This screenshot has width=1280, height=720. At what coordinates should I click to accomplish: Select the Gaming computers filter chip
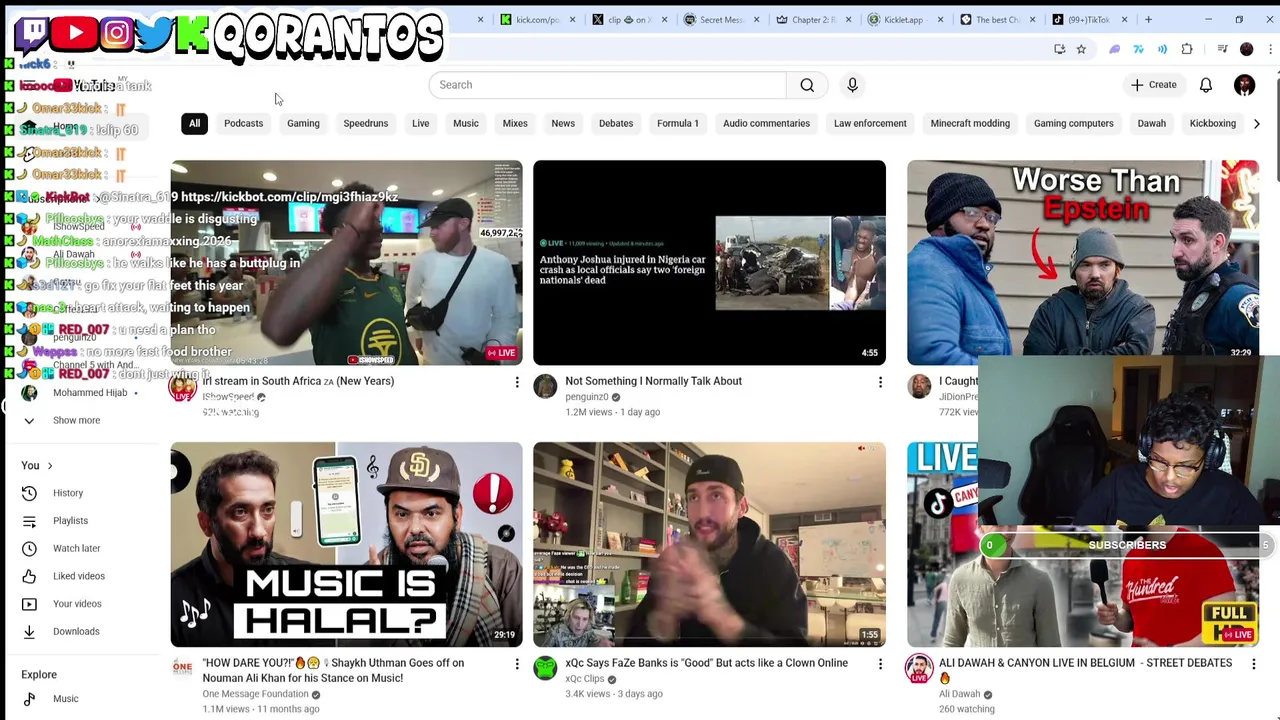pos(1074,124)
